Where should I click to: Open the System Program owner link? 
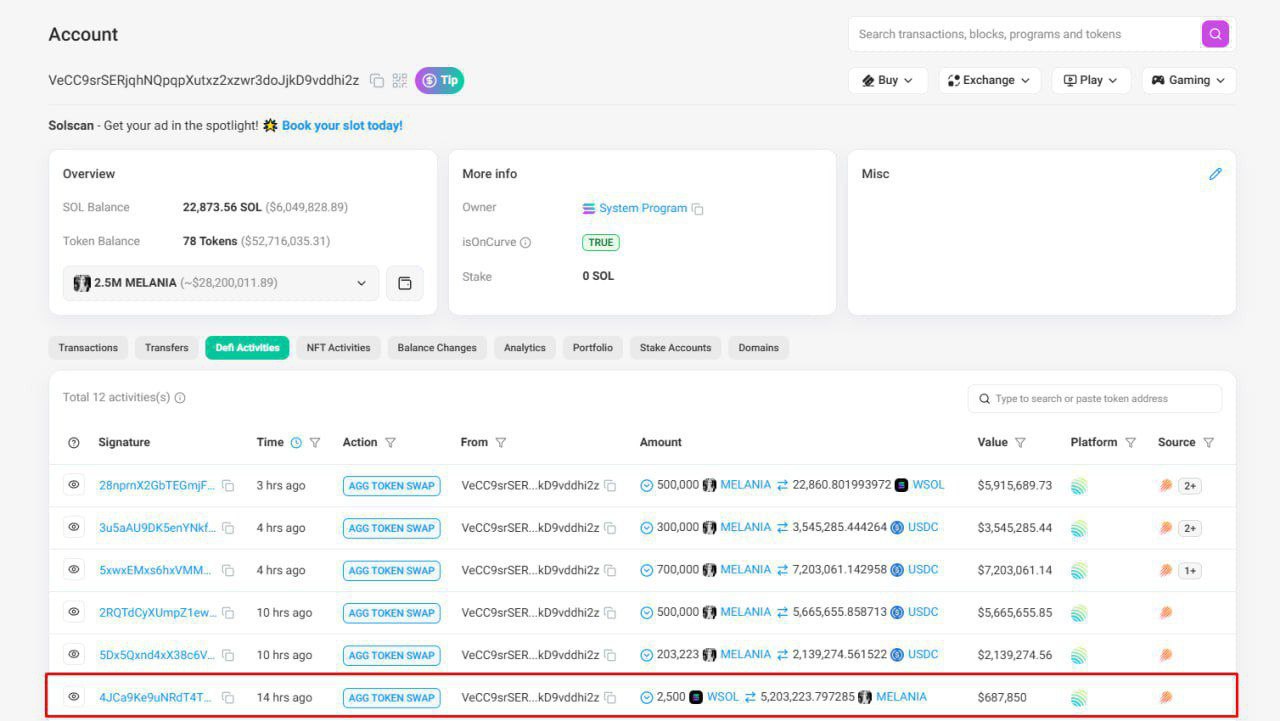(643, 208)
